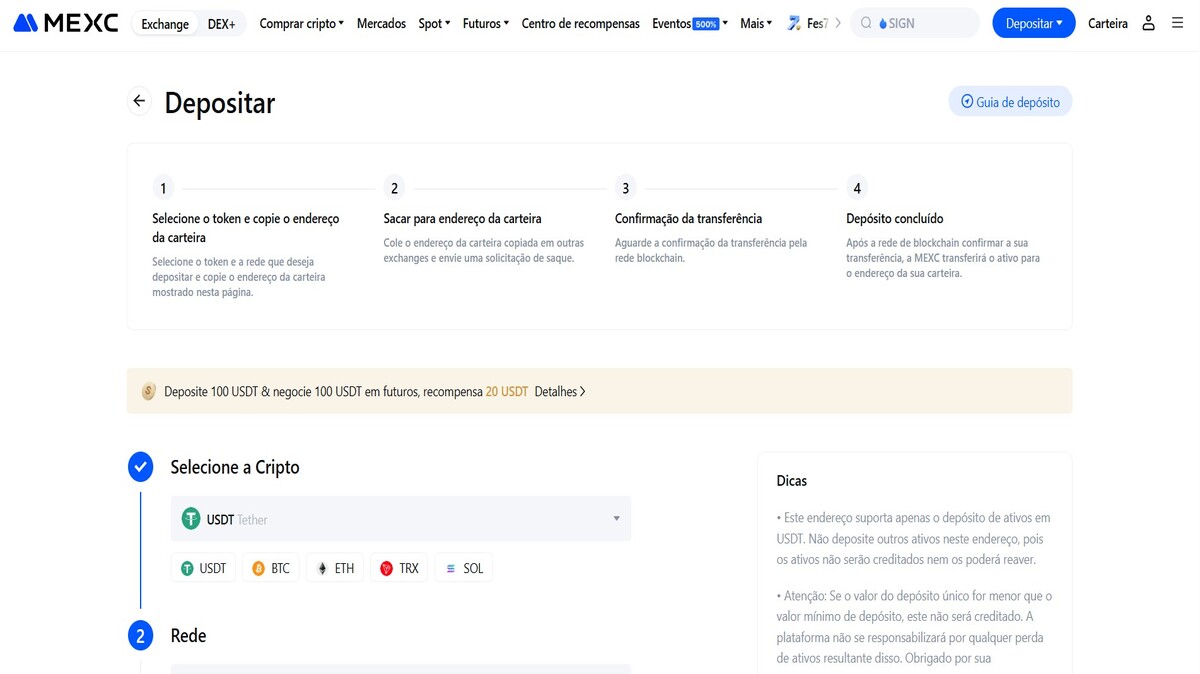
Task: Click the MEXC logo
Action: pyautogui.click(x=66, y=23)
